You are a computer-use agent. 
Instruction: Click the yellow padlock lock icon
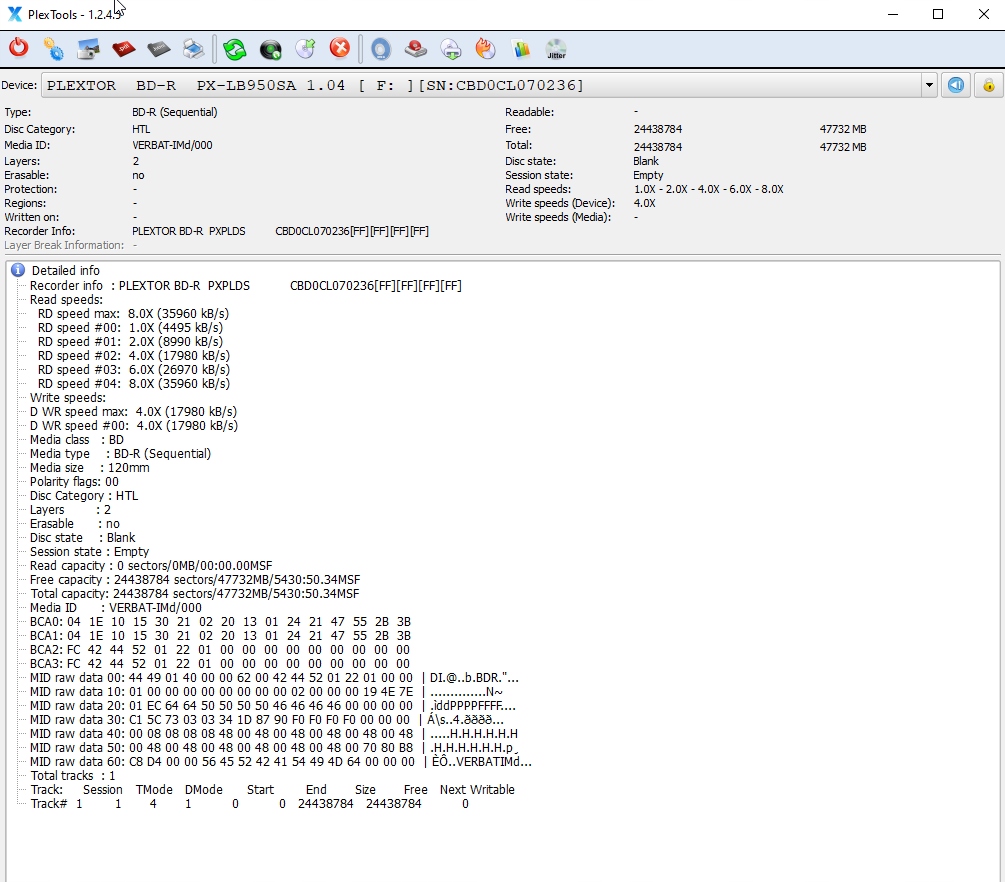pos(989,85)
